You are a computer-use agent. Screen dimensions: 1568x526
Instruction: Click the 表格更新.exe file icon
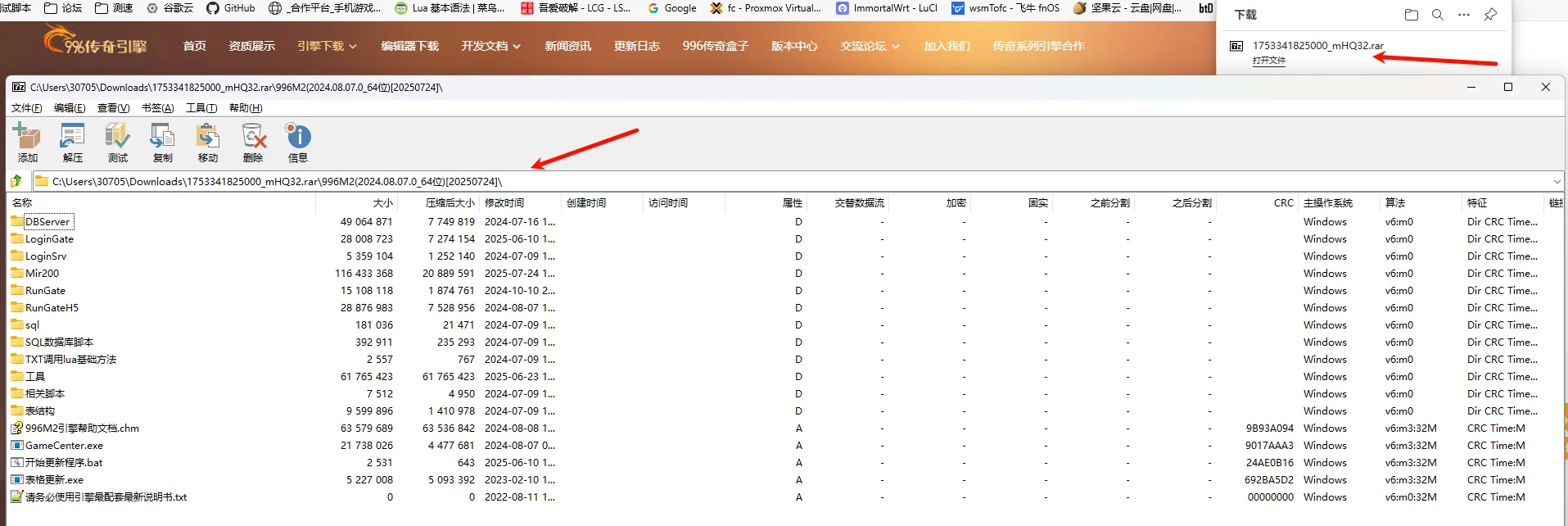[17, 479]
